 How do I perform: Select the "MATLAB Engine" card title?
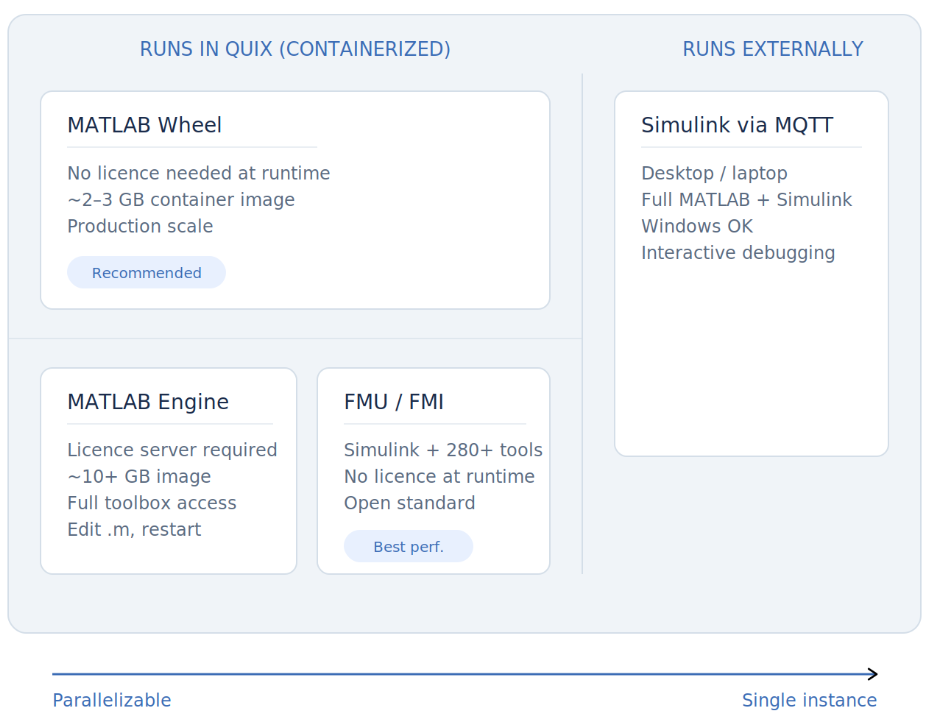[x=148, y=401]
